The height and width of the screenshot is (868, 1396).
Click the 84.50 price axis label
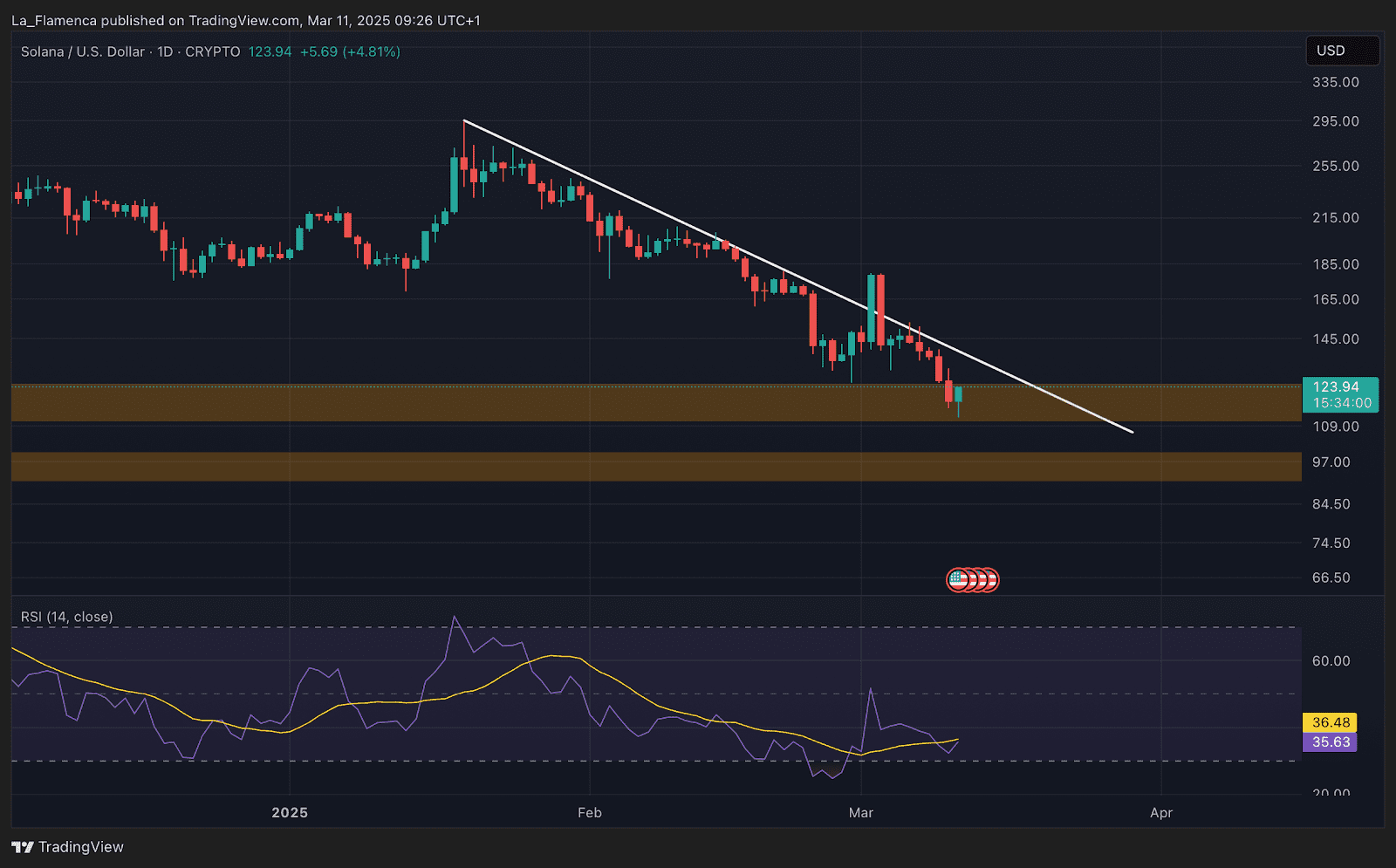coord(1331,504)
